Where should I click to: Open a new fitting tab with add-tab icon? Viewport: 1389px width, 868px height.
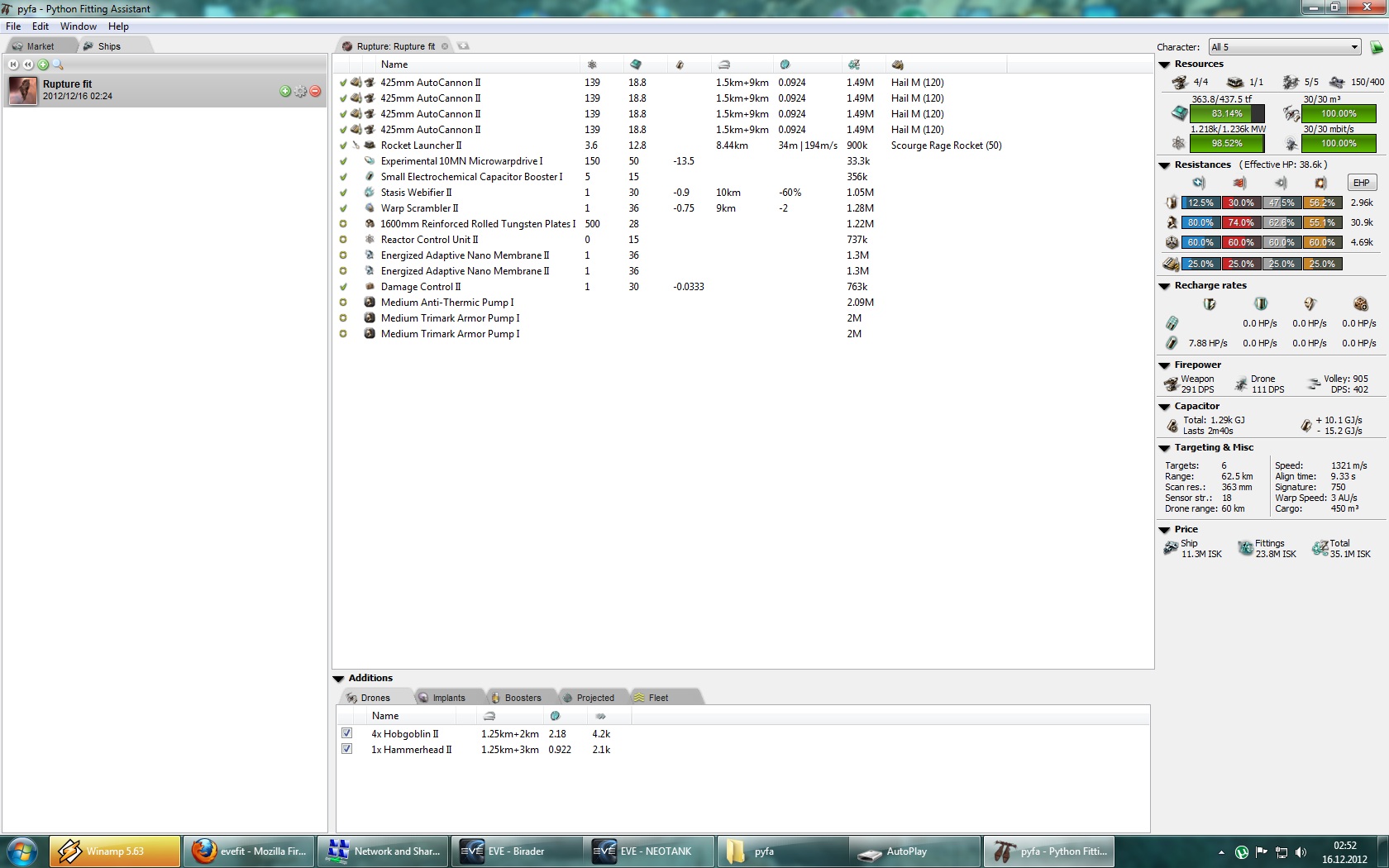463,46
